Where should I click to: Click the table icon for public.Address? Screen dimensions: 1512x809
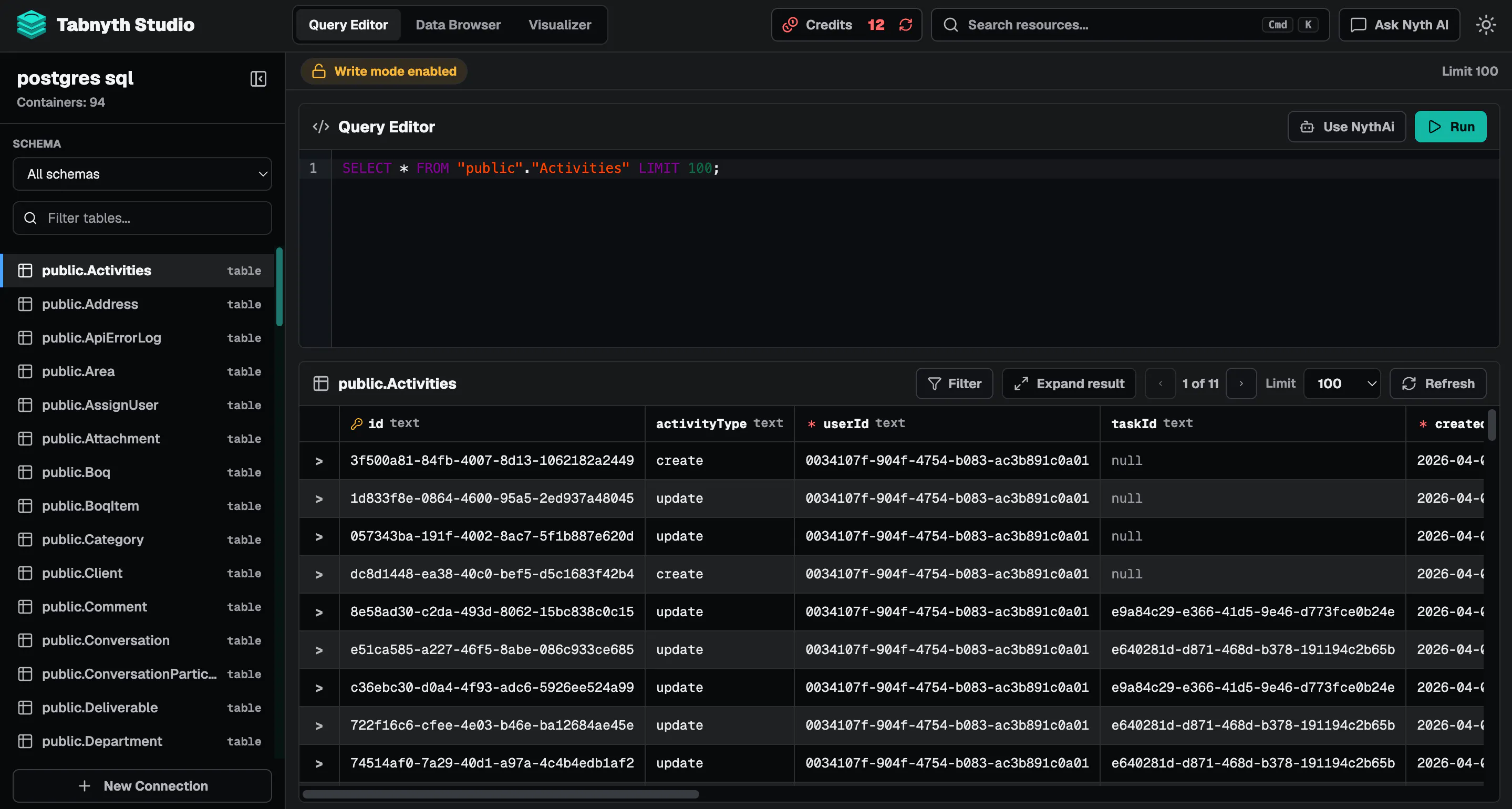[x=25, y=304]
